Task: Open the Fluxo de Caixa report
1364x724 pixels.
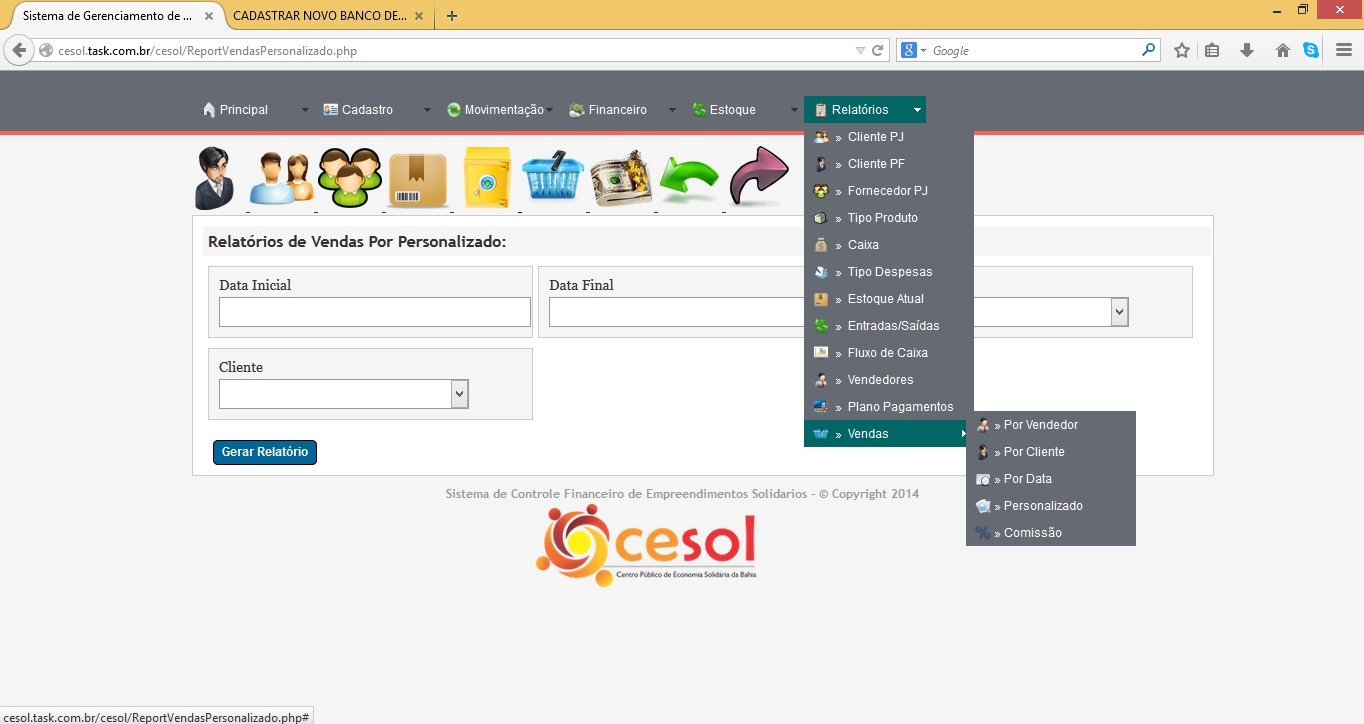Action: (x=887, y=353)
